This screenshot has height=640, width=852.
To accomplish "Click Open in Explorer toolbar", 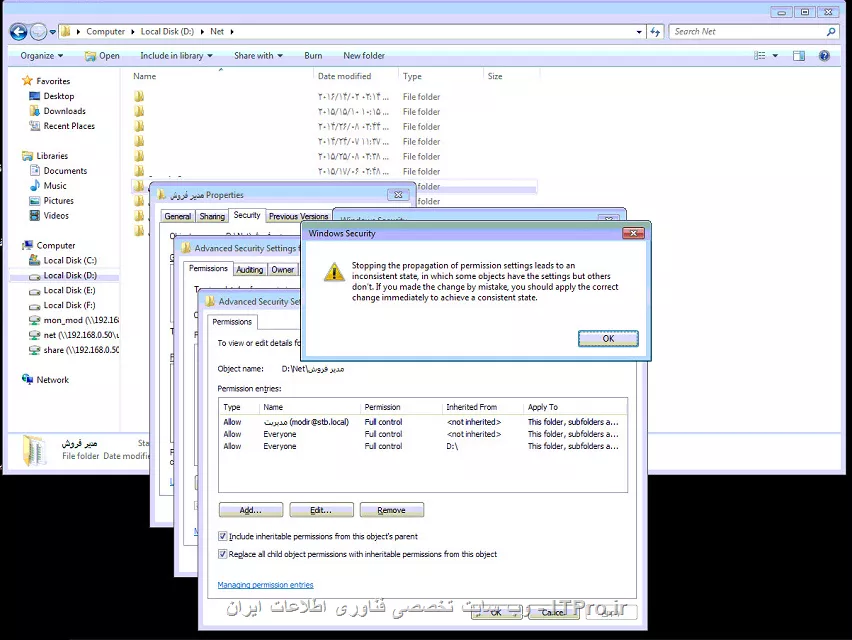I will point(102,55).
